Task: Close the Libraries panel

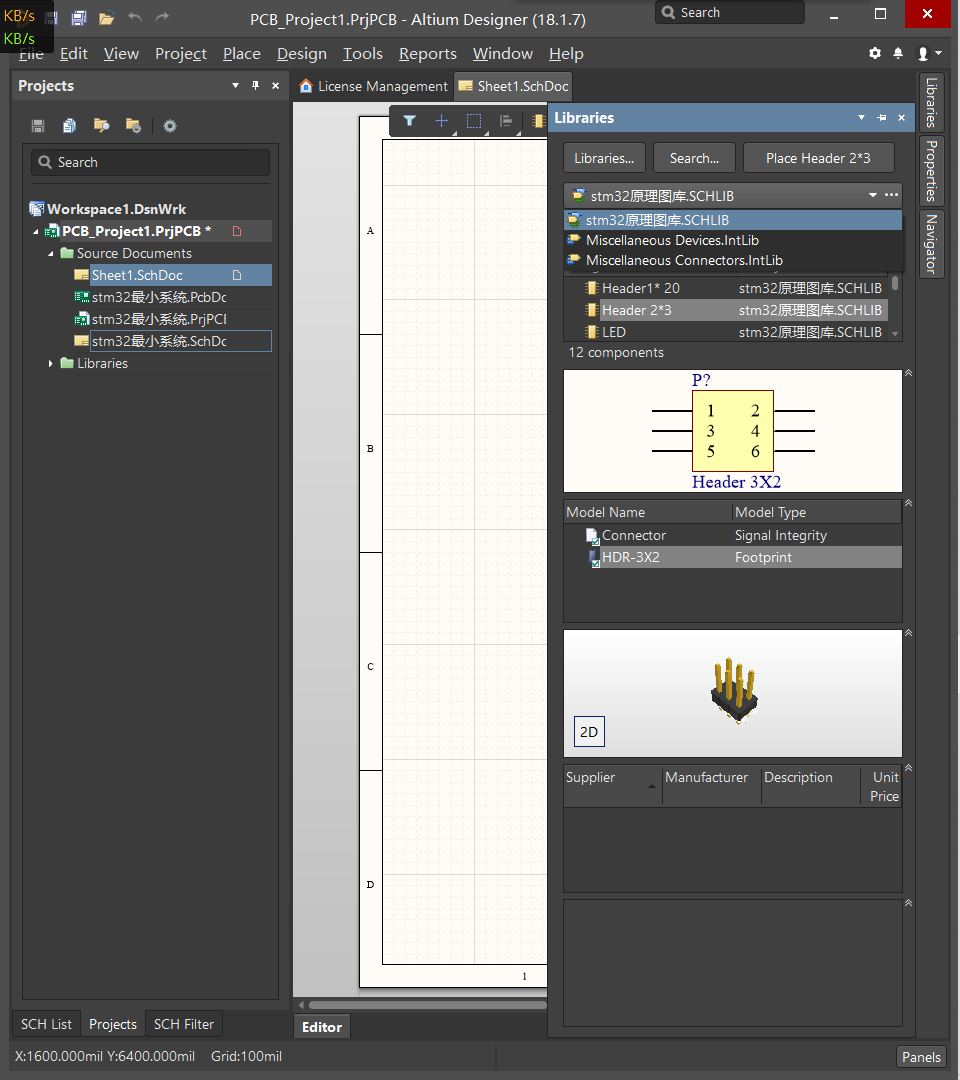Action: click(x=901, y=118)
